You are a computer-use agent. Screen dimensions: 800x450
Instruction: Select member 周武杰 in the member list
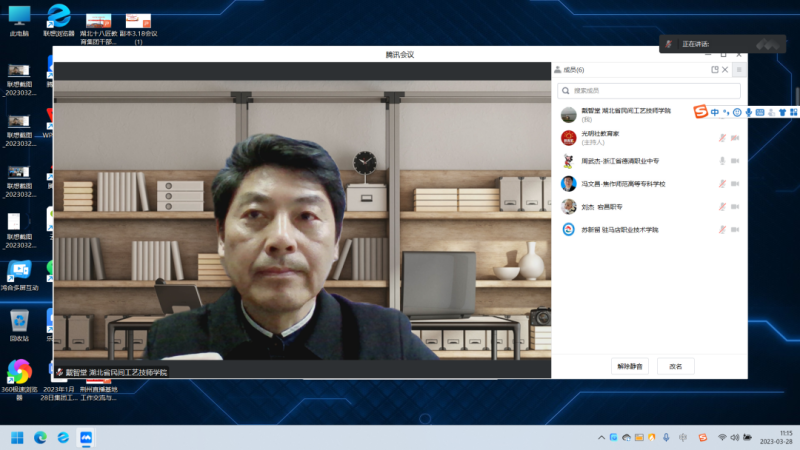[x=649, y=161]
